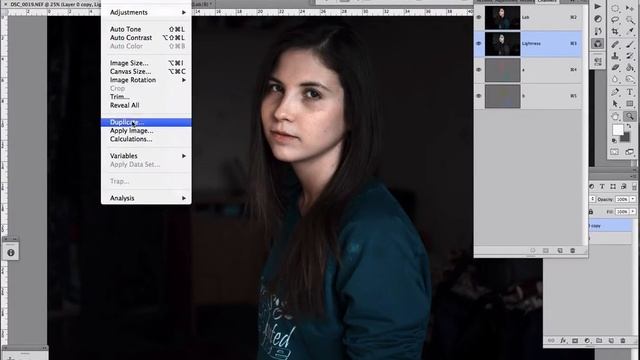Open the Actions play panel icon
The height and width of the screenshot is (360, 640).
(x=598, y=7)
